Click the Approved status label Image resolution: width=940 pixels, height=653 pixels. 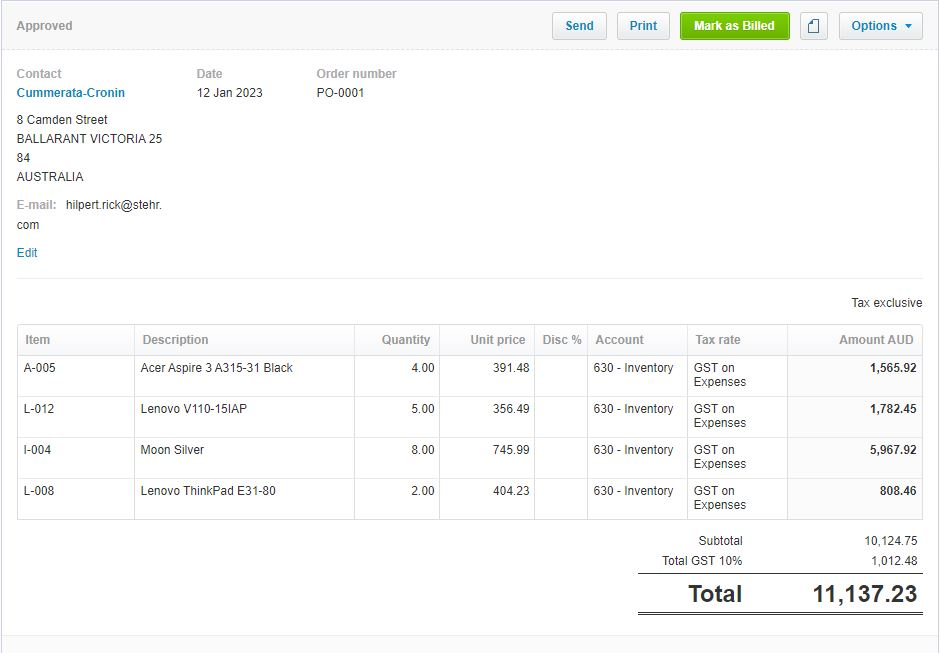tap(44, 26)
